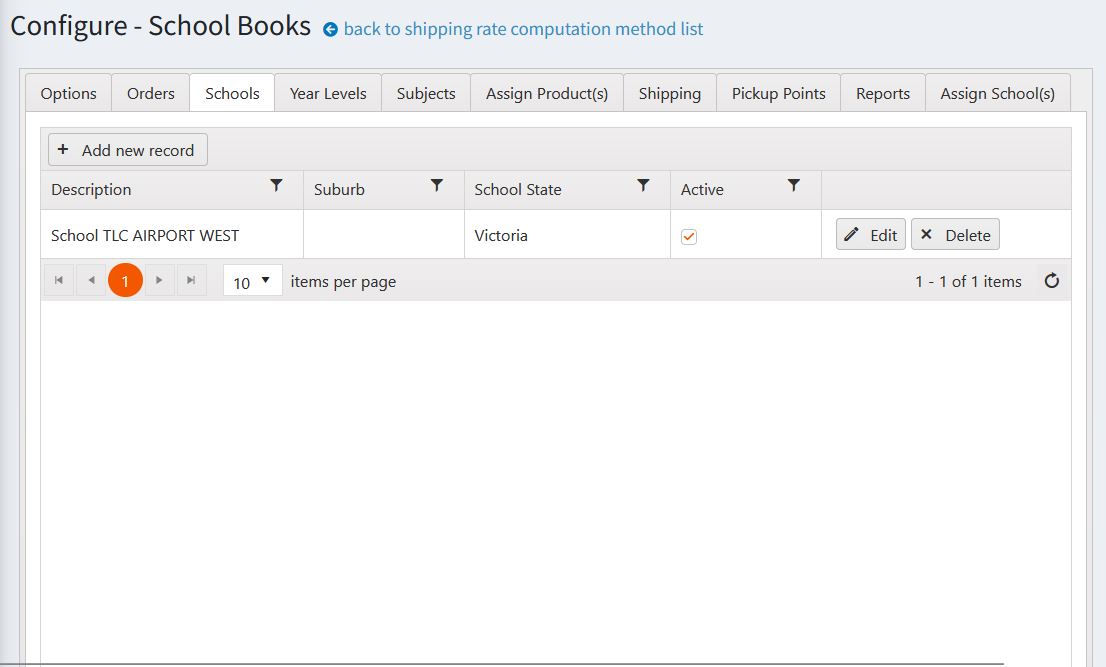Toggle the Active checkbox for TLC Airport West
1106x667 pixels.
click(689, 236)
